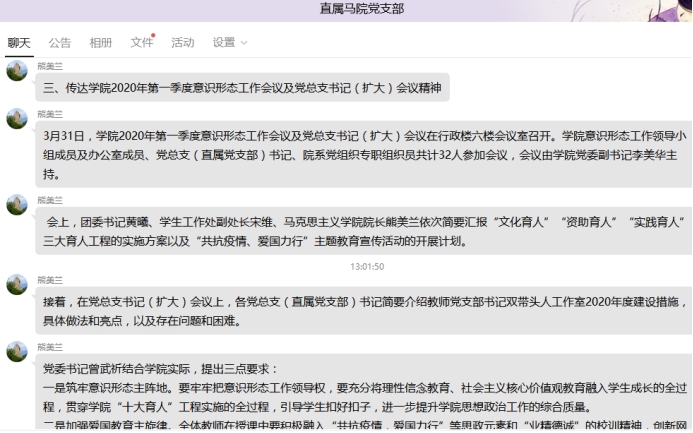Select the 三、传达学院2020年第一季度 message bubble

tap(243, 88)
